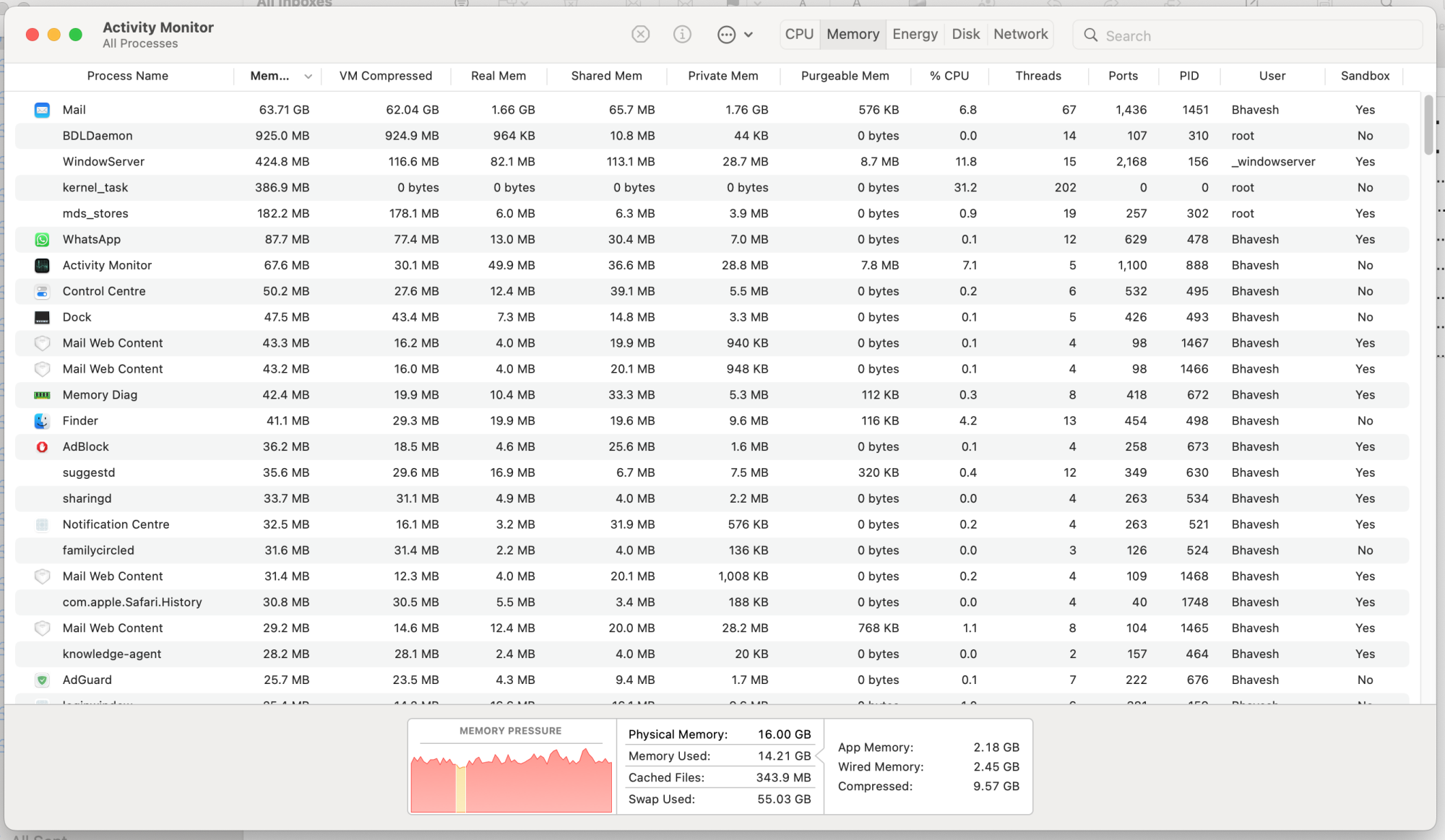Open dropdown arrow next to ellipsis button

(x=749, y=35)
